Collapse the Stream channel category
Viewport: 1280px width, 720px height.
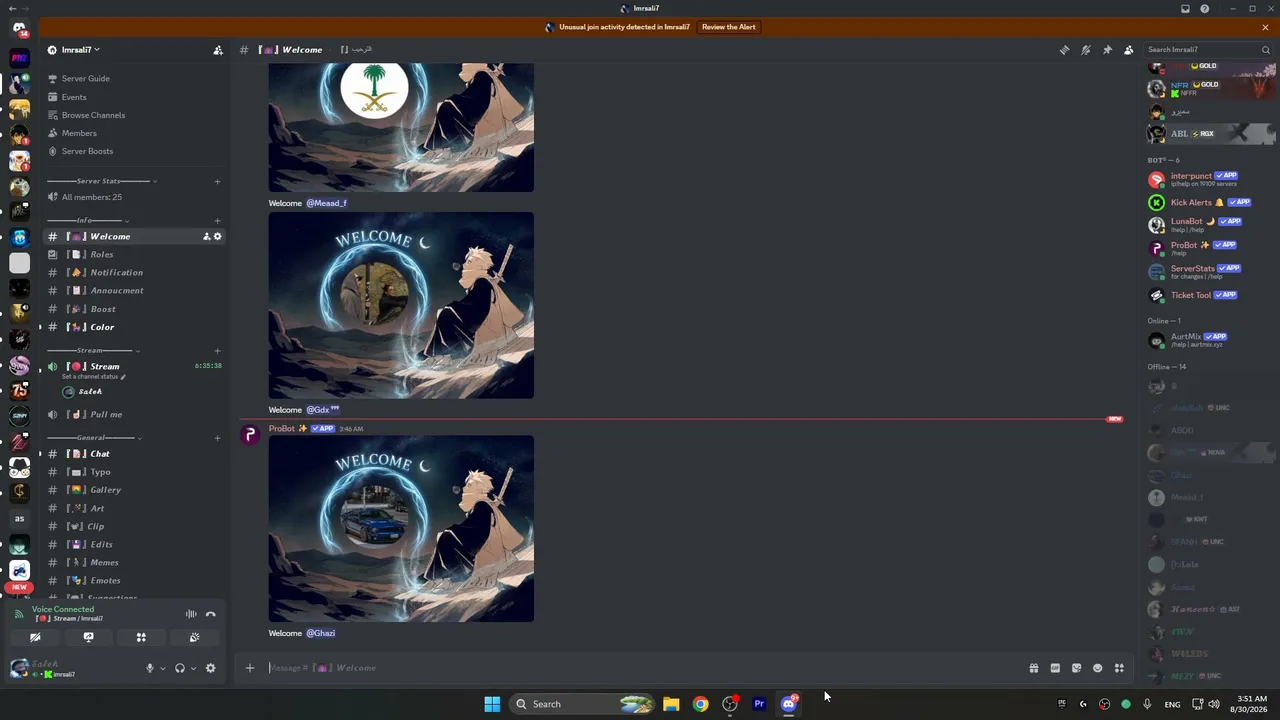(x=92, y=350)
